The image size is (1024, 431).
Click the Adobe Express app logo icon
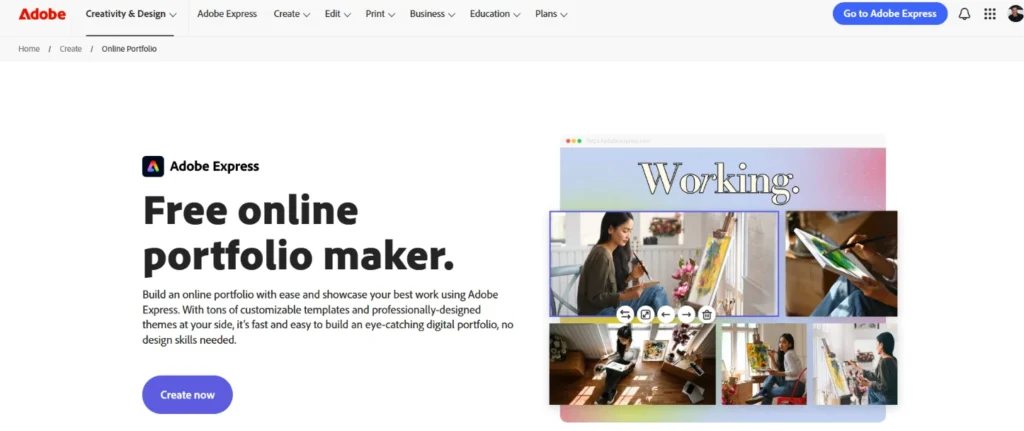coord(153,166)
